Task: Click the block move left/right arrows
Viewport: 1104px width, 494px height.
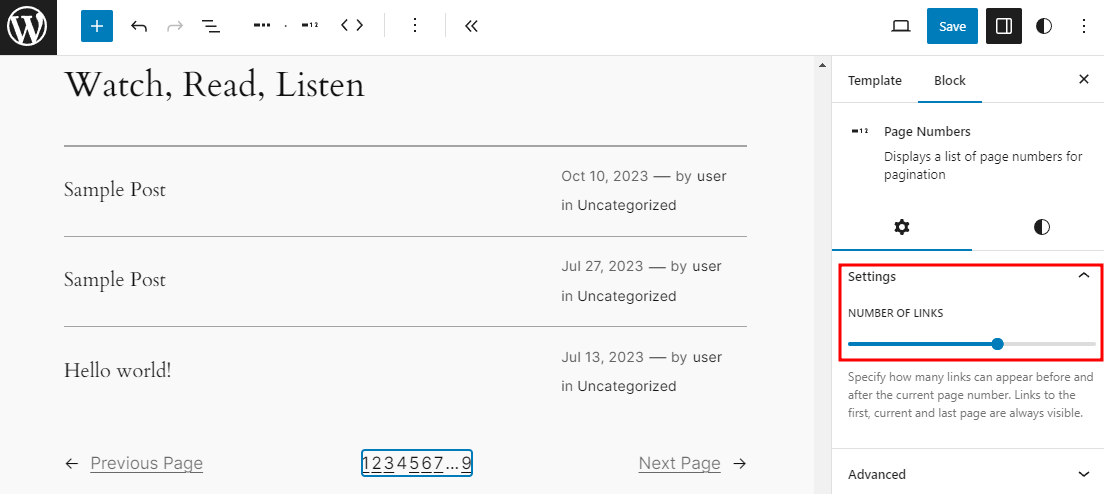Action: 352,26
